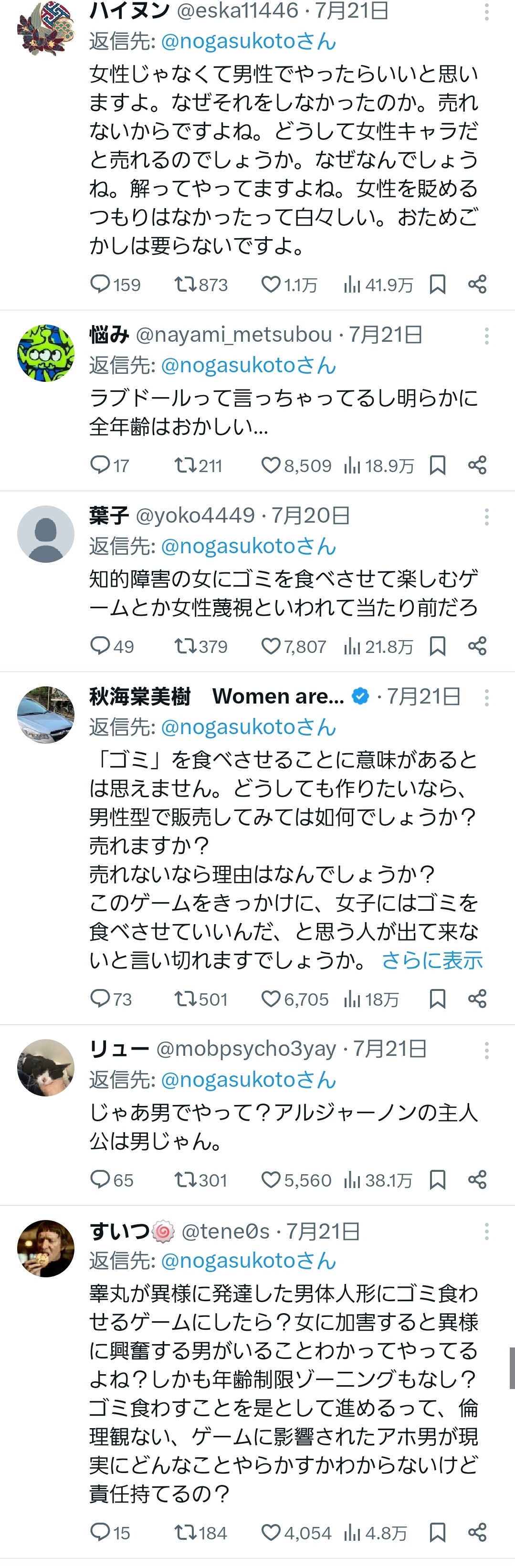Reply to 秋海棠美樹's tweet with 73 replies

pyautogui.click(x=100, y=999)
